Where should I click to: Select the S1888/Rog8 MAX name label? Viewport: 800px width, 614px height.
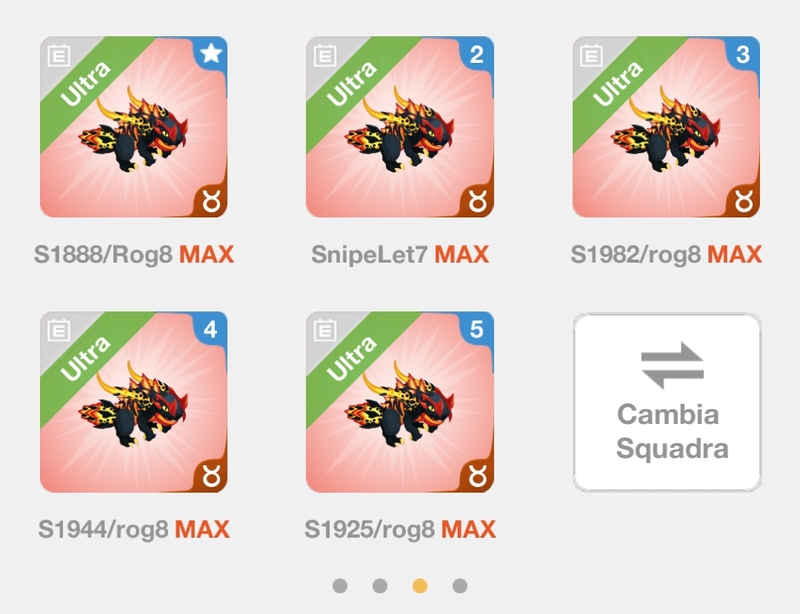(134, 254)
